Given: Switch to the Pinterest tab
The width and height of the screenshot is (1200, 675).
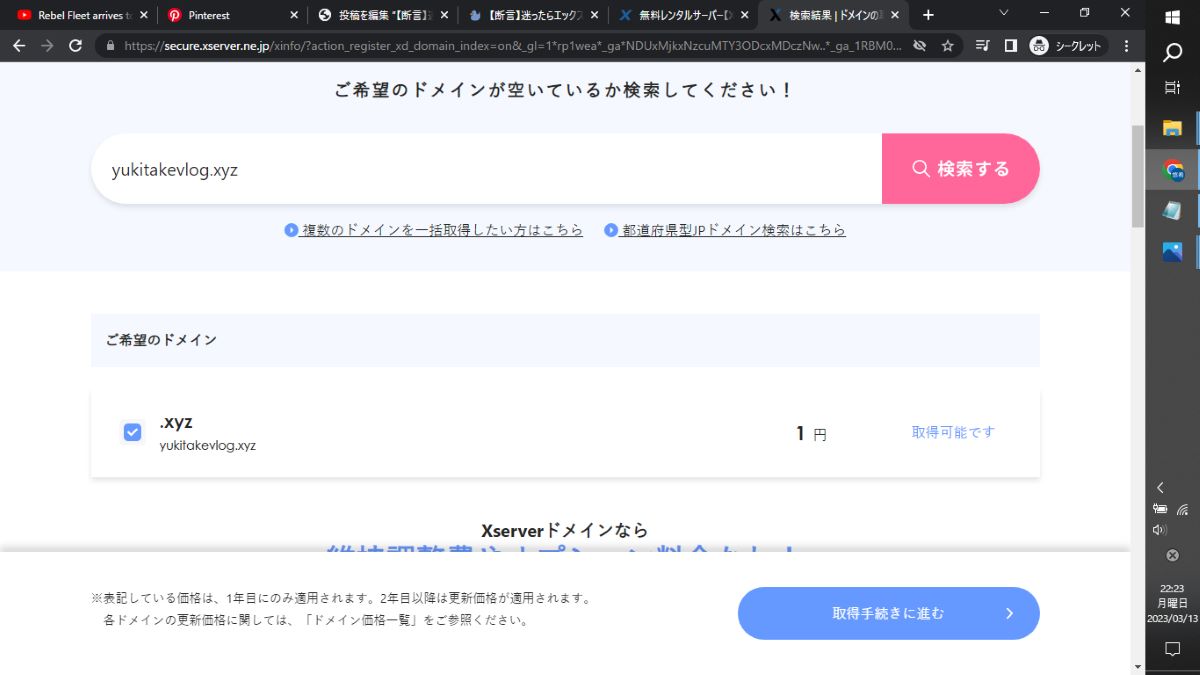Looking at the screenshot, I should point(232,15).
